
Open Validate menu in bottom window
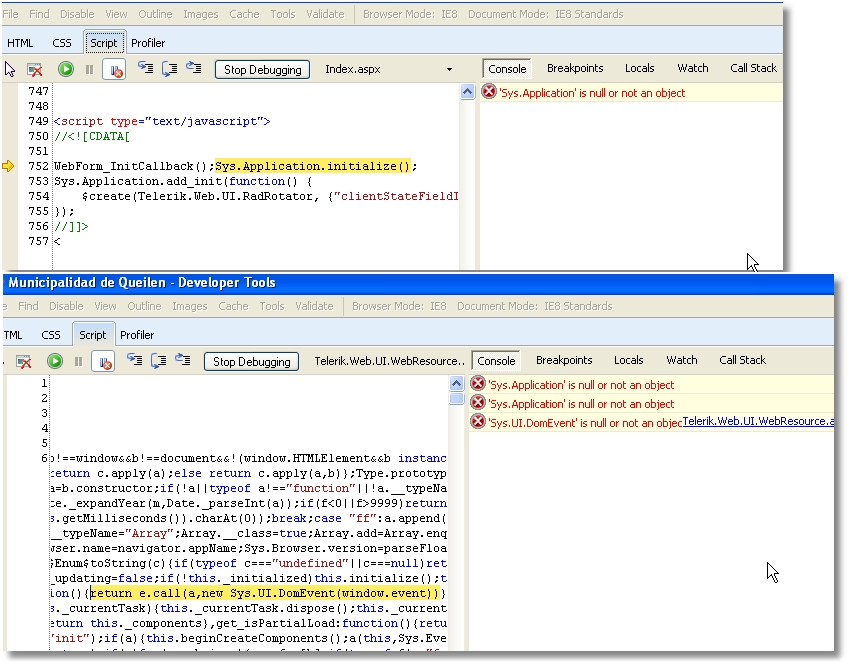point(314,306)
